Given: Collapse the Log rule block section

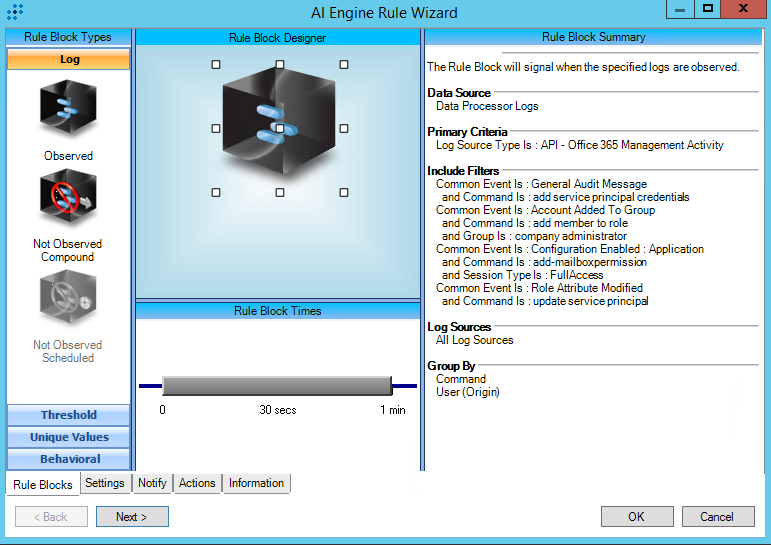Looking at the screenshot, I should (x=69, y=59).
